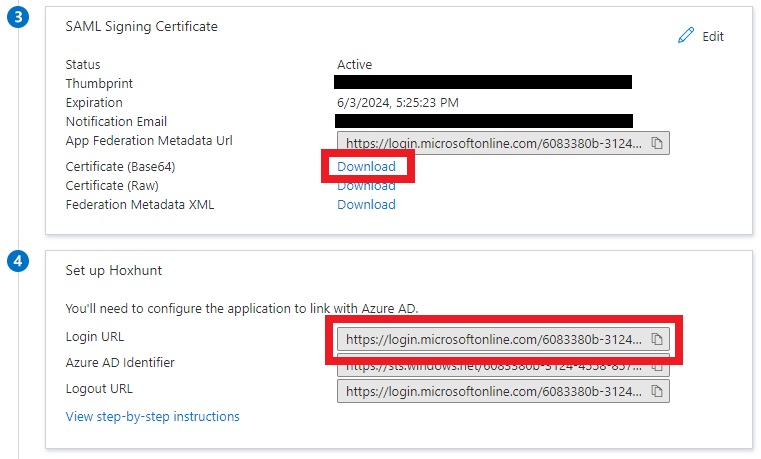Copy the Logout URL to clipboard

point(657,391)
